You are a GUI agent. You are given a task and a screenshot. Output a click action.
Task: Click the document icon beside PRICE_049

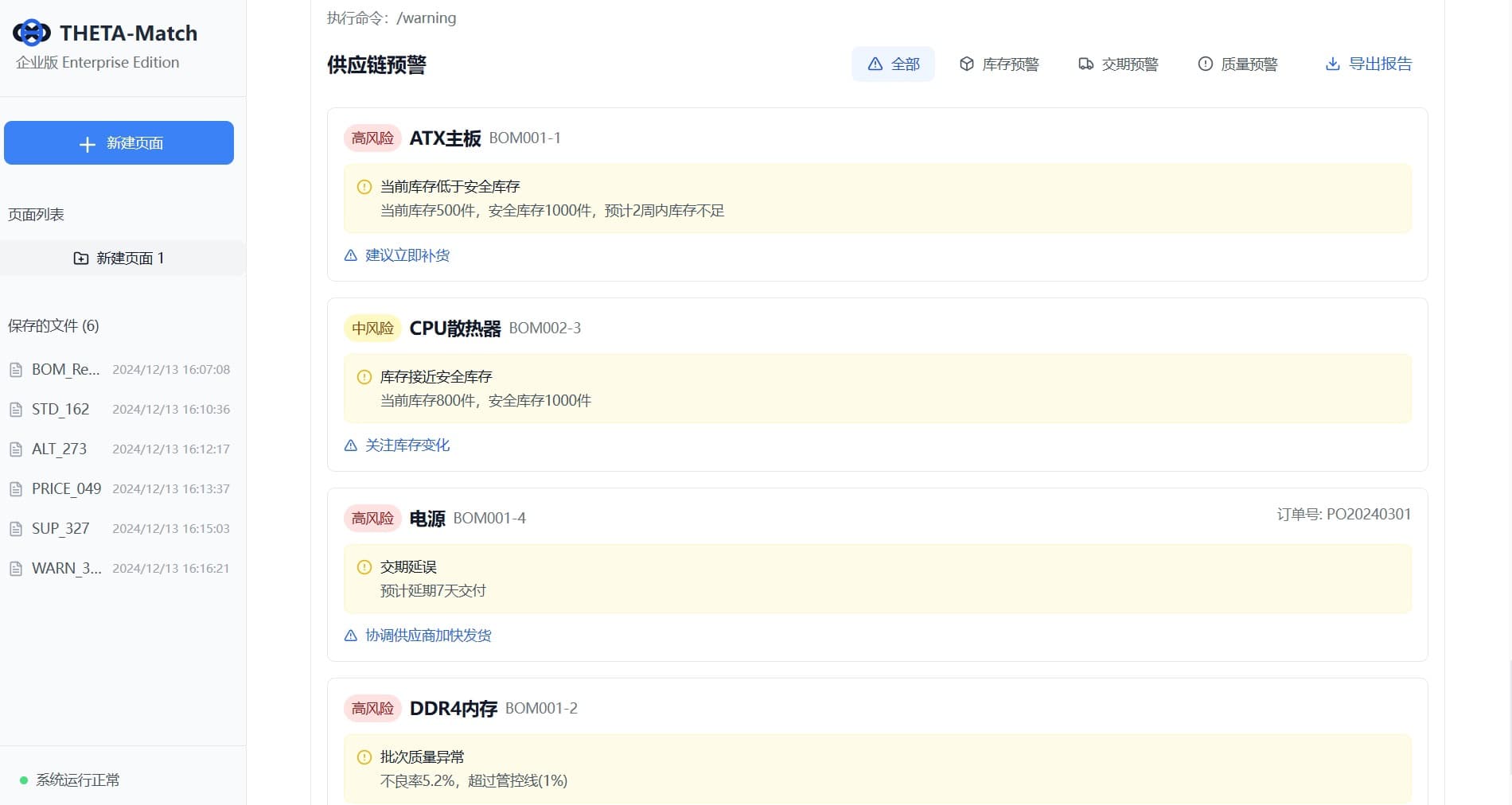pyautogui.click(x=16, y=489)
